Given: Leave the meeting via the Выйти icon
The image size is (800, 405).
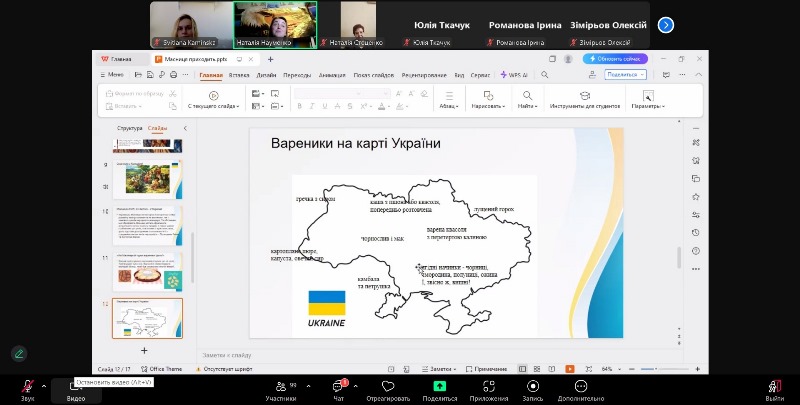Looking at the screenshot, I should point(774,387).
